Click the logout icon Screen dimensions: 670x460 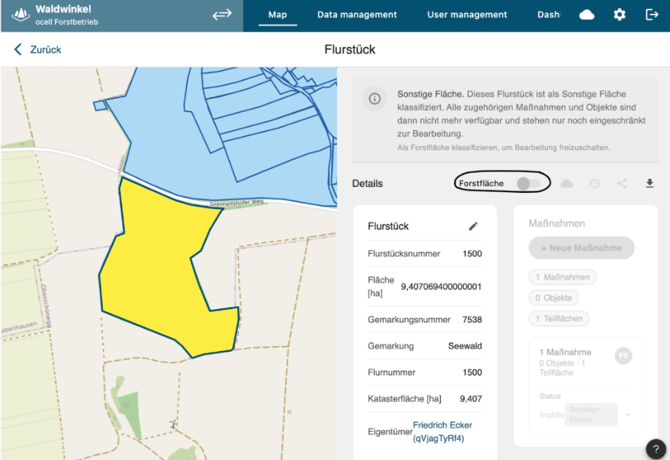pyautogui.click(x=652, y=15)
